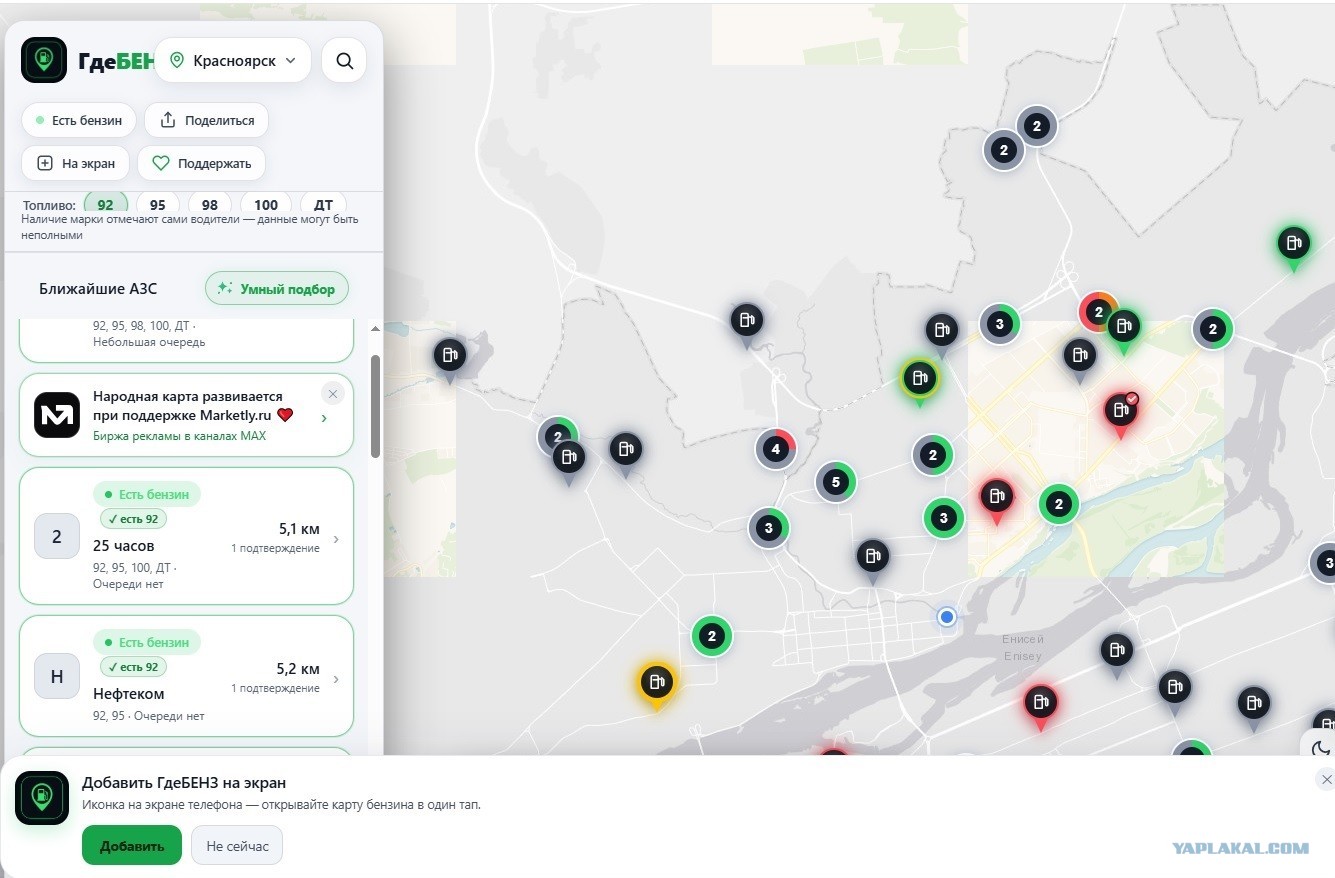The width and height of the screenshot is (1335, 878).
Task: Toggle night mode with the moon icon
Action: (1320, 747)
